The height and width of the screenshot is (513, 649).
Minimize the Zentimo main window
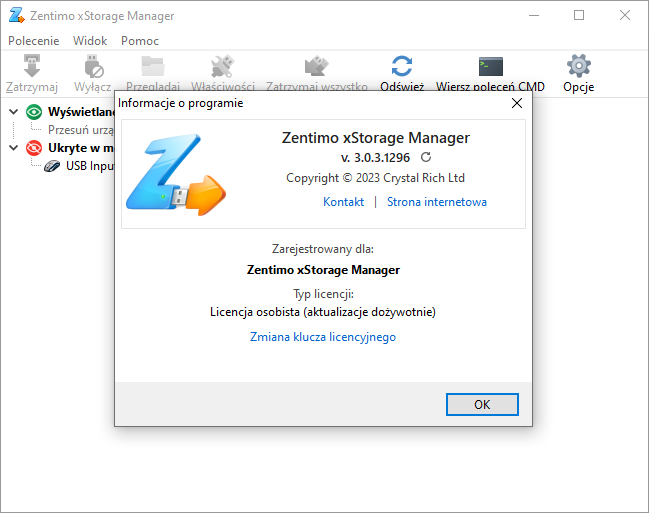pyautogui.click(x=534, y=15)
